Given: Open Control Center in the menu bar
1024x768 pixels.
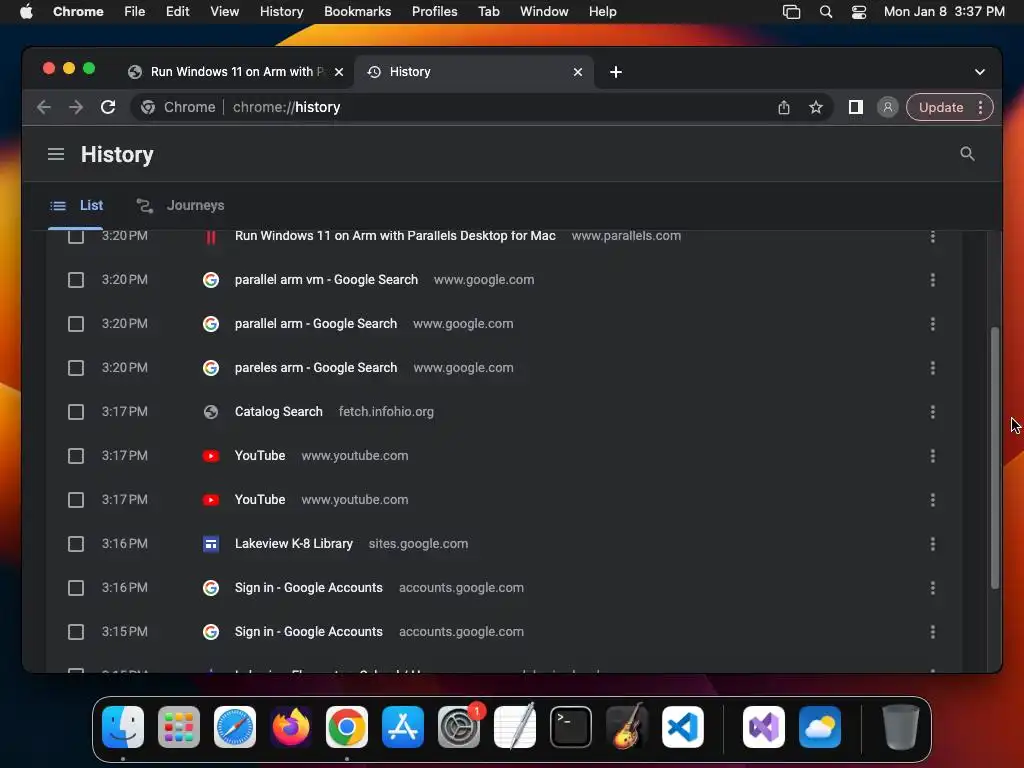Looking at the screenshot, I should (859, 12).
